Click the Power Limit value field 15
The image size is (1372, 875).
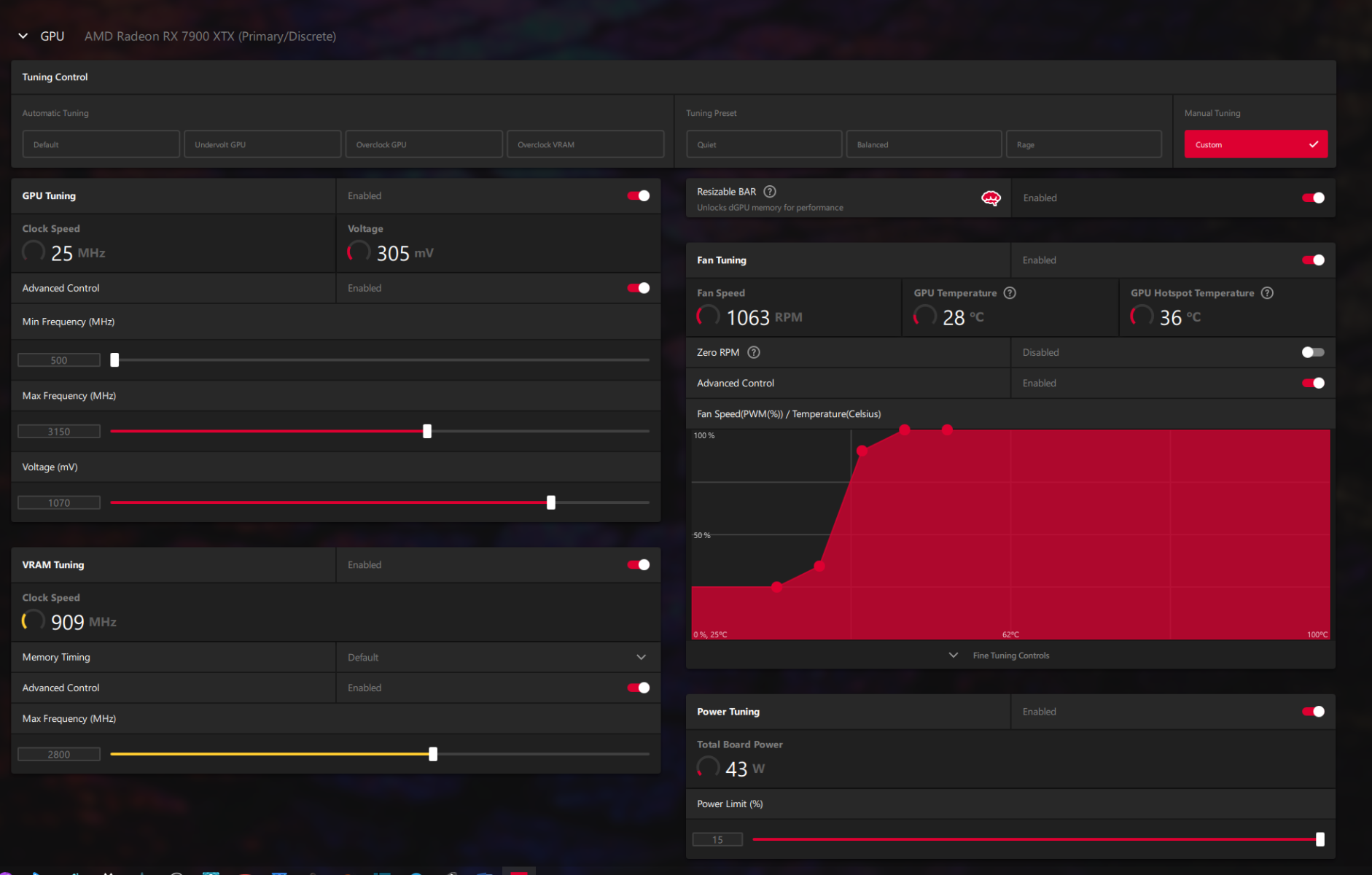(717, 840)
